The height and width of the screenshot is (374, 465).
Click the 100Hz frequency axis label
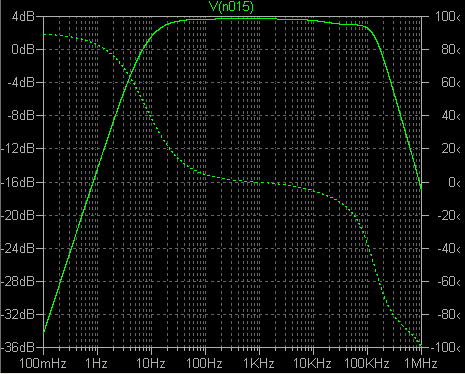click(x=204, y=363)
